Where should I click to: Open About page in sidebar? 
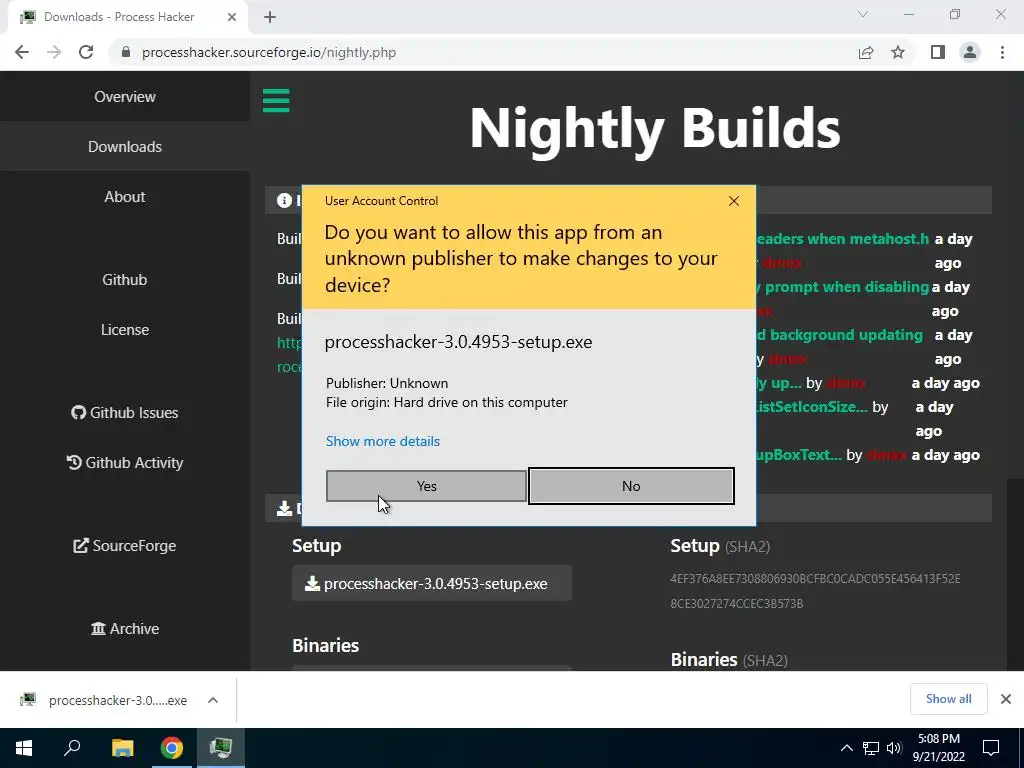pos(125,197)
